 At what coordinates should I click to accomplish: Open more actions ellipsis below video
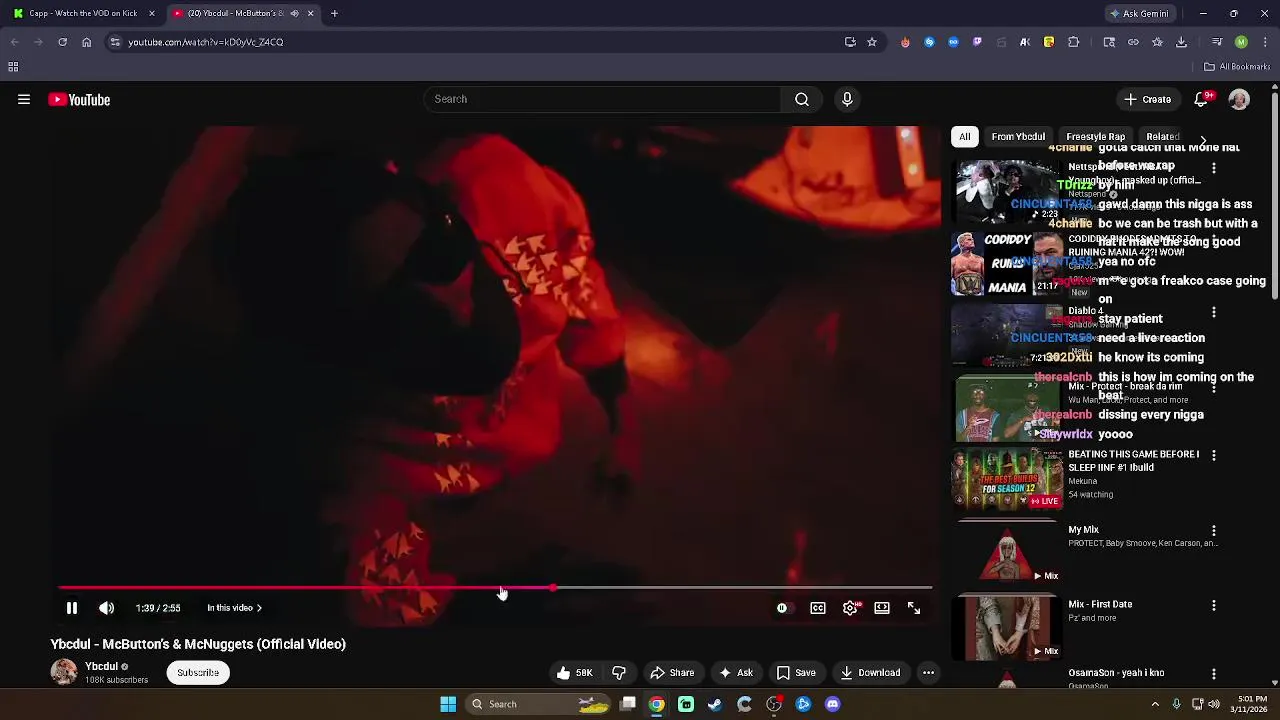pos(928,673)
